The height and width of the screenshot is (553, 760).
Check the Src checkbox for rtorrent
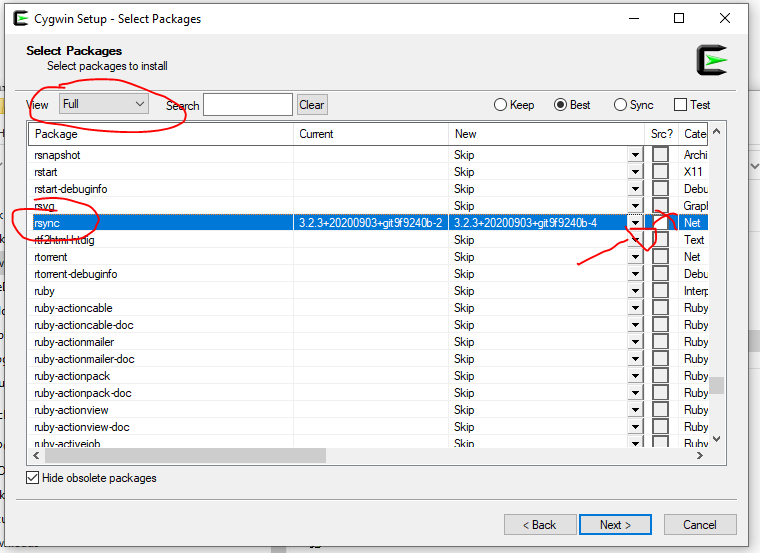tap(660, 257)
